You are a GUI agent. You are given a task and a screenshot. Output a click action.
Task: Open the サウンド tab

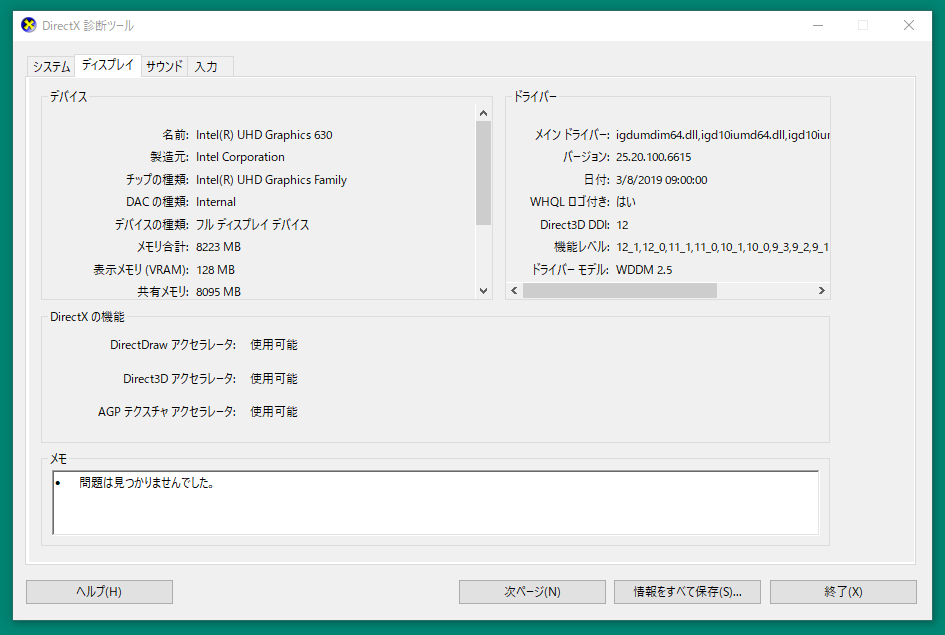pos(164,67)
